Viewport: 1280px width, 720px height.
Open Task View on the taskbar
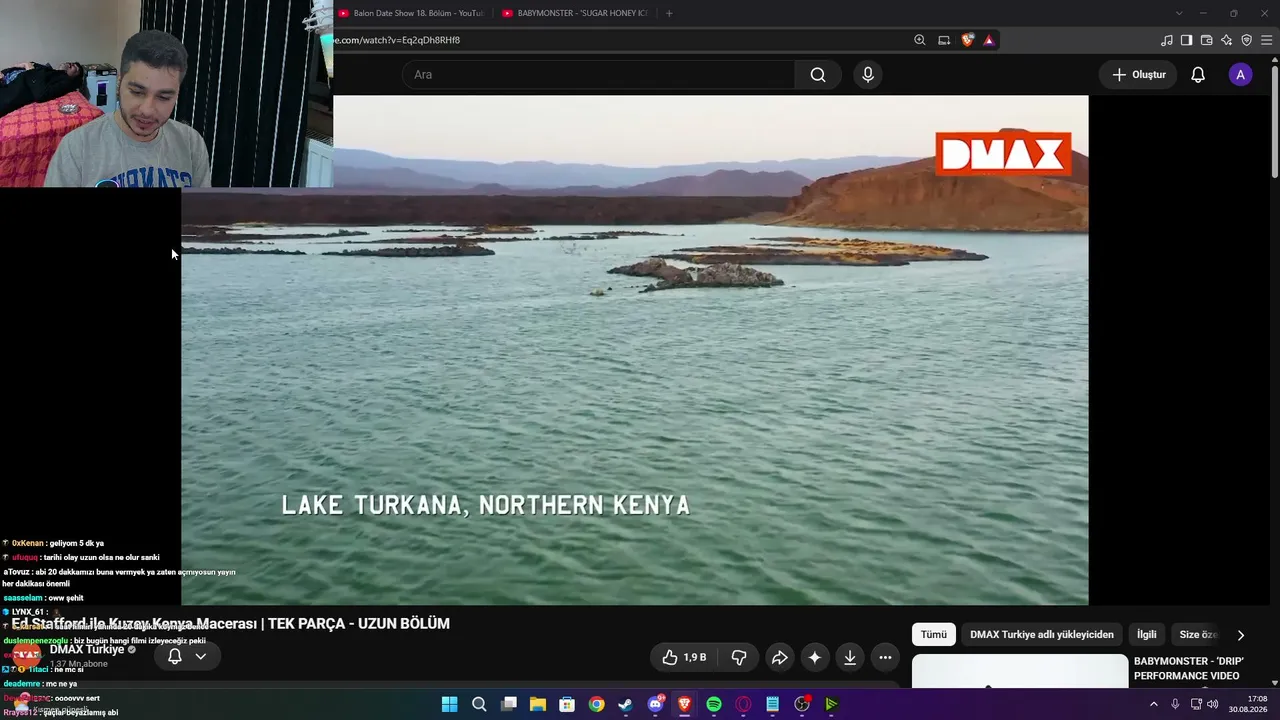coord(508,704)
